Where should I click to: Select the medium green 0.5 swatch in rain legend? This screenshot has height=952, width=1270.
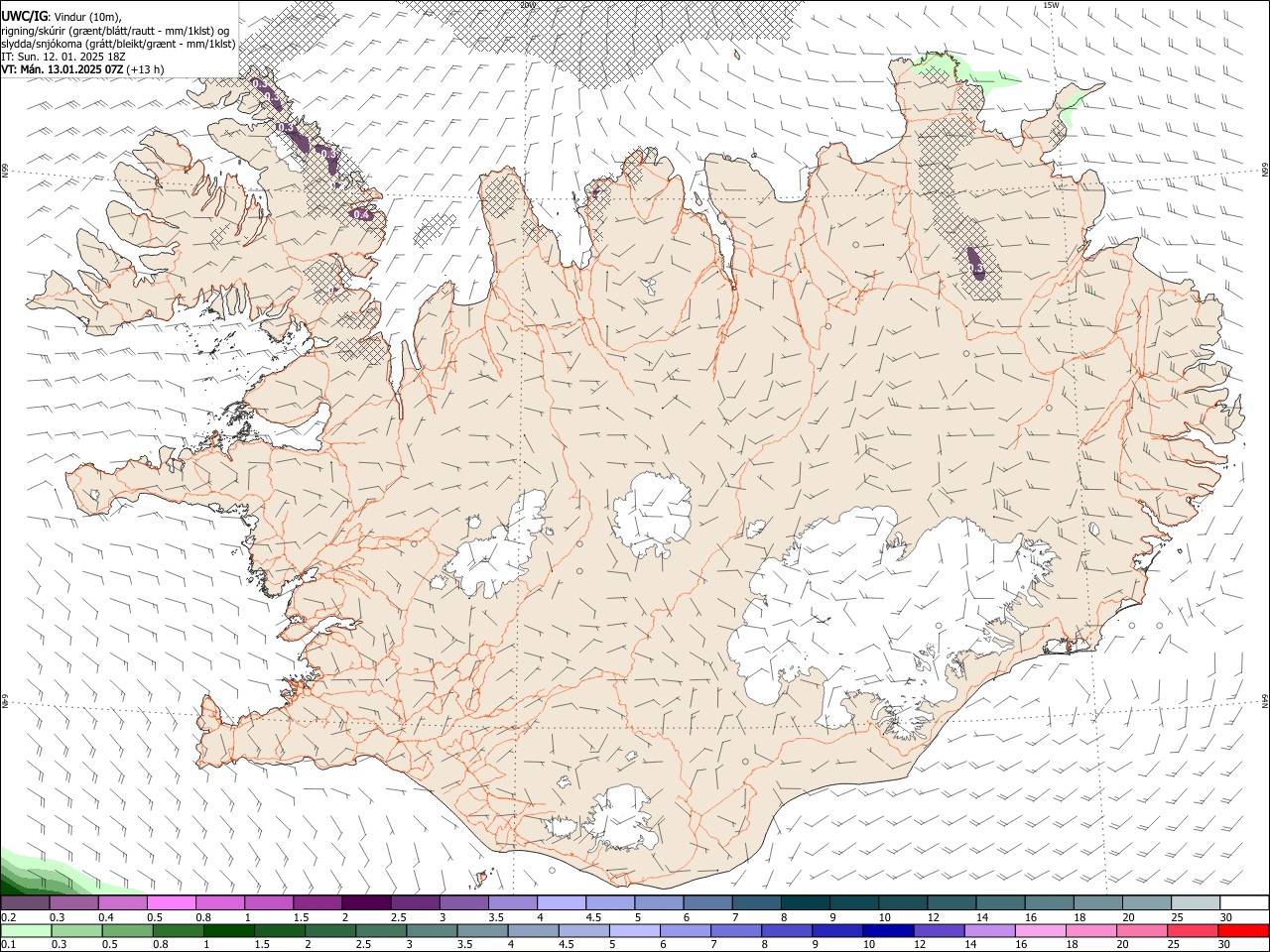[x=127, y=930]
